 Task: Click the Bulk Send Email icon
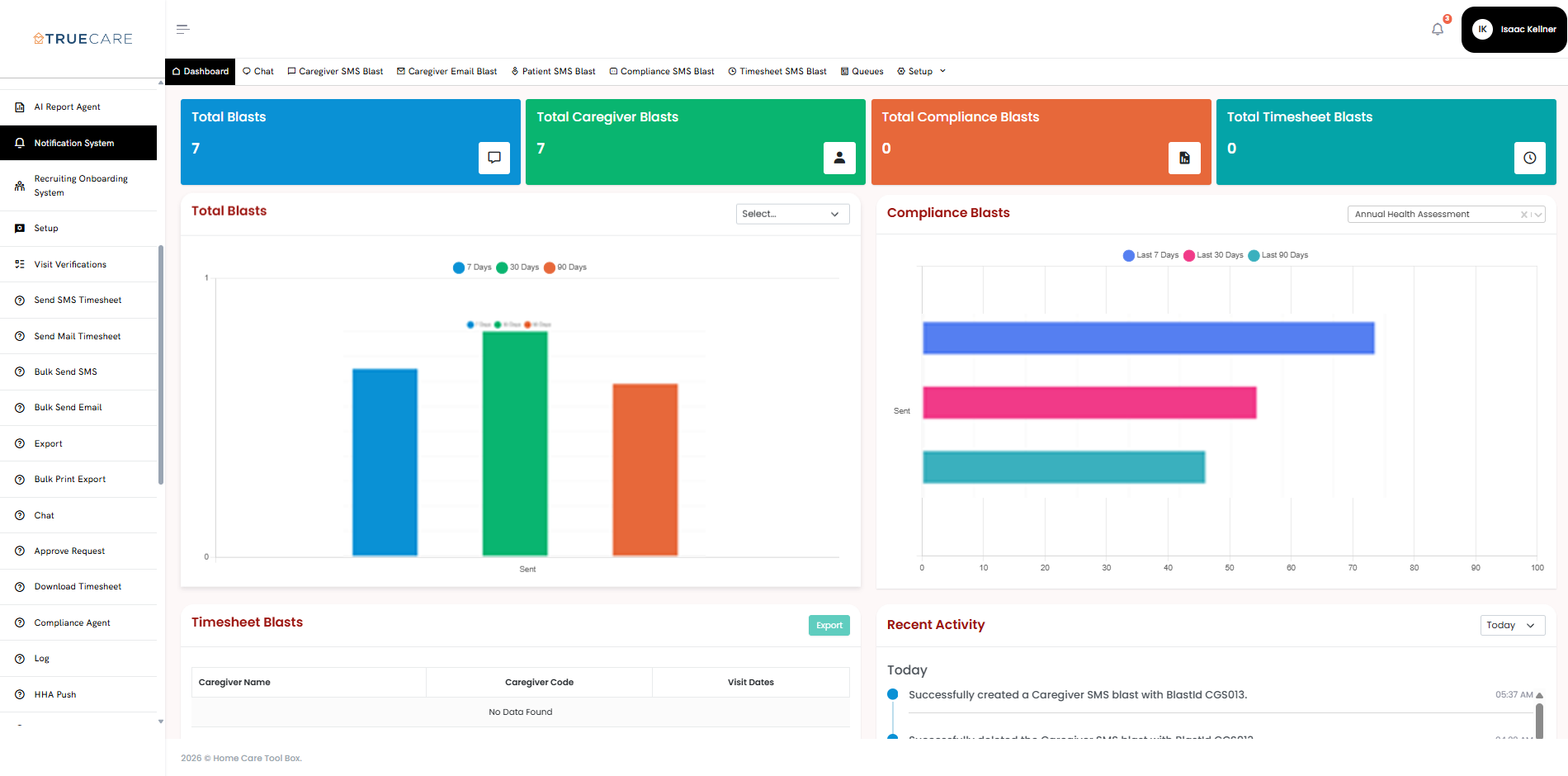click(x=20, y=408)
